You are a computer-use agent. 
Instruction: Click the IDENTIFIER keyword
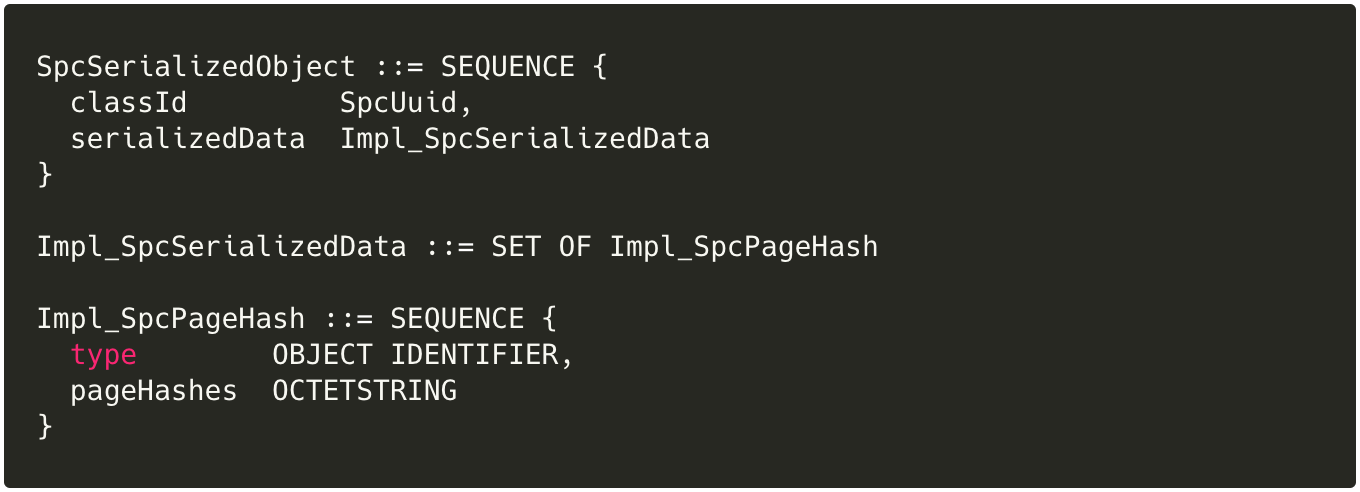[474, 355]
